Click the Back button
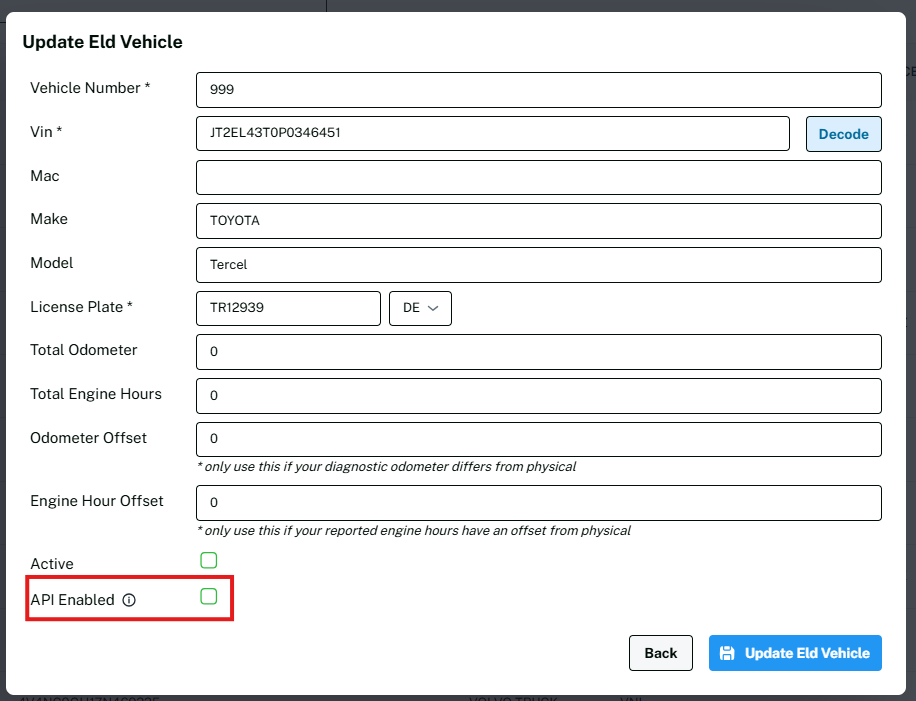The height and width of the screenshot is (701, 916). click(x=660, y=653)
